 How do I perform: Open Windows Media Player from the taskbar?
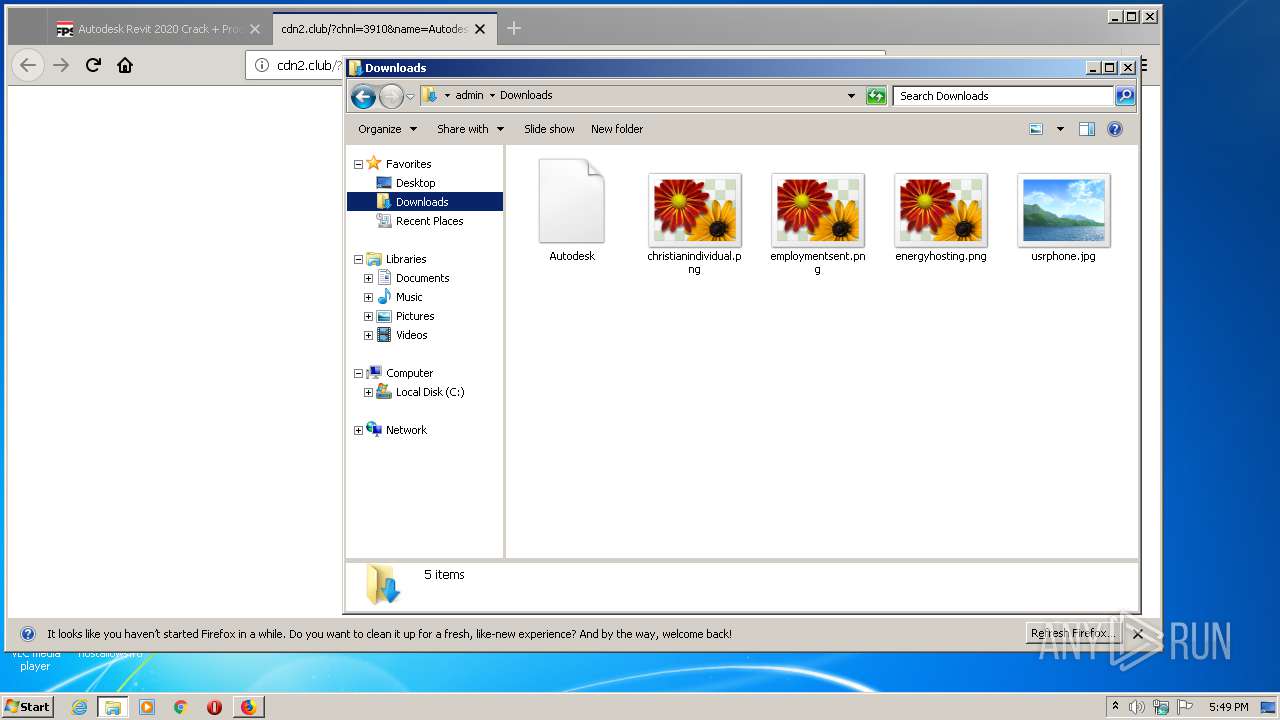147,707
